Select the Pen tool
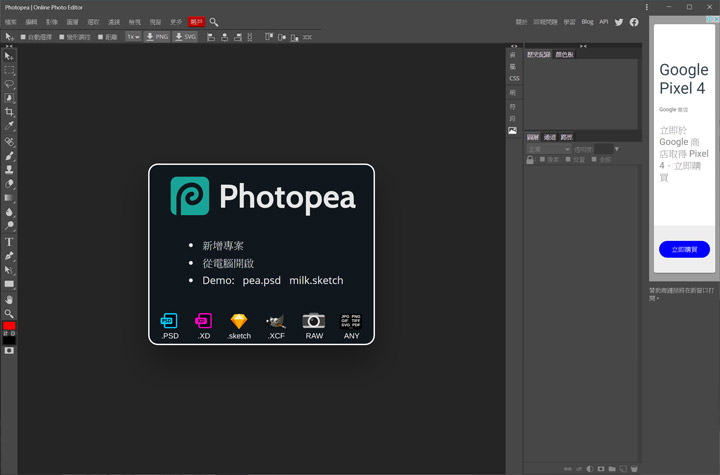Image resolution: width=720 pixels, height=475 pixels. [x=9, y=256]
